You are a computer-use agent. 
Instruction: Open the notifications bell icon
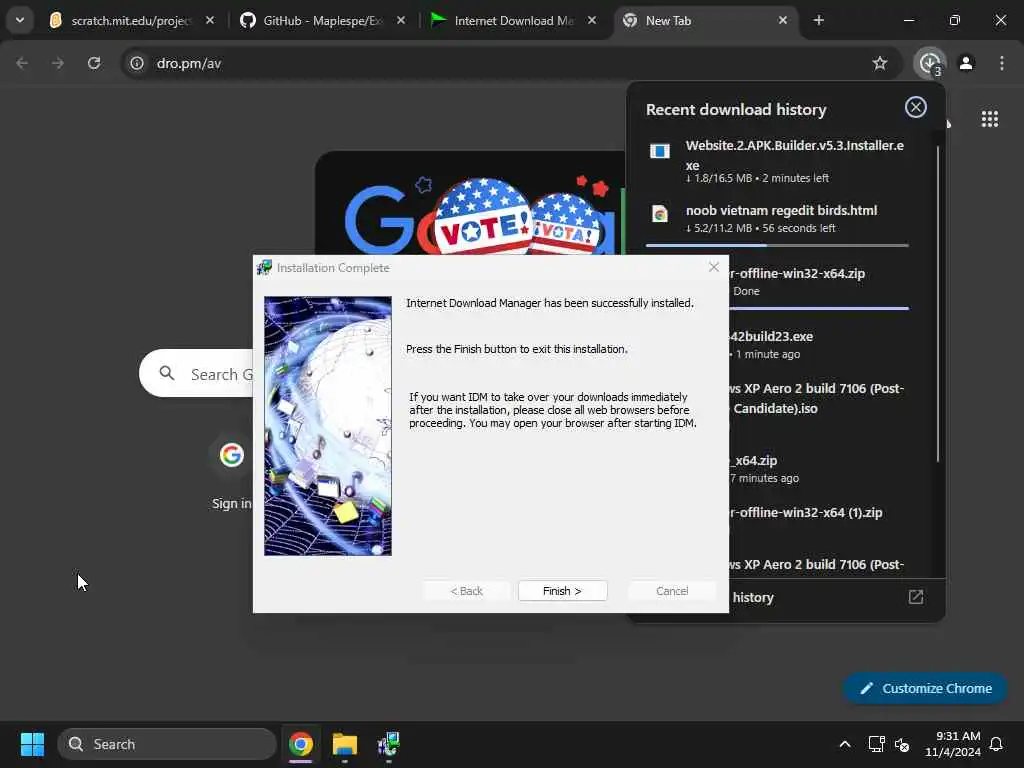[x=997, y=744]
